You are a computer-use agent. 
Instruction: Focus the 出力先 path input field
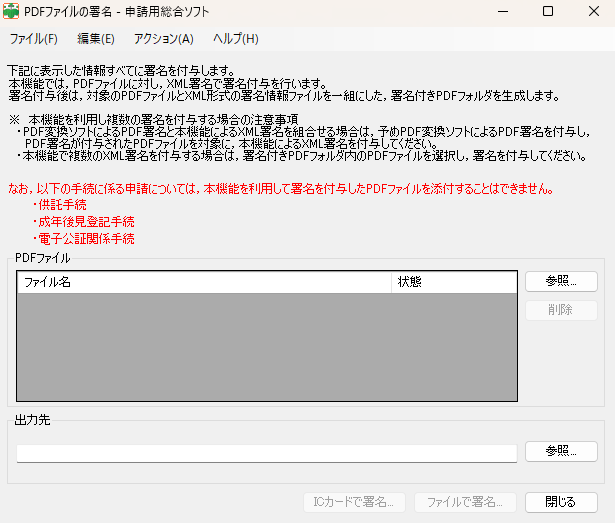pos(266,452)
